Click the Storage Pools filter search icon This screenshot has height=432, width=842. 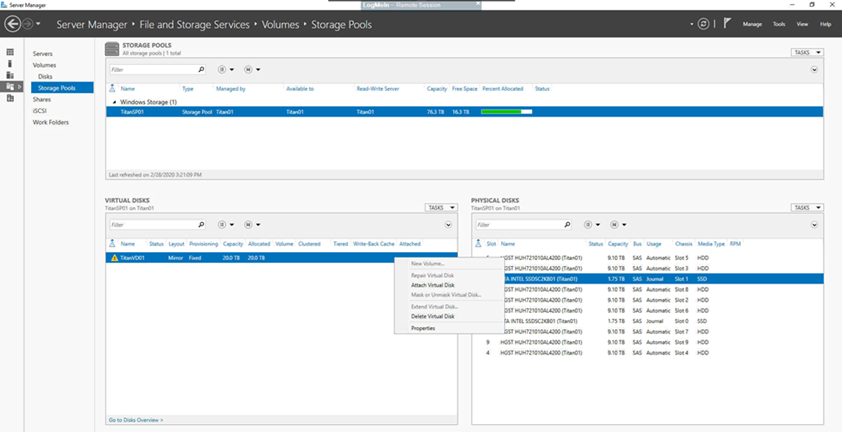point(201,69)
